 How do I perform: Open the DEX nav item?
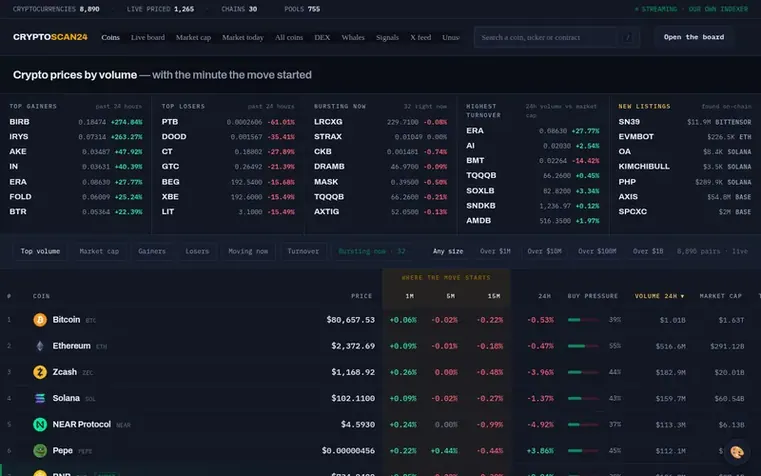[x=322, y=37]
